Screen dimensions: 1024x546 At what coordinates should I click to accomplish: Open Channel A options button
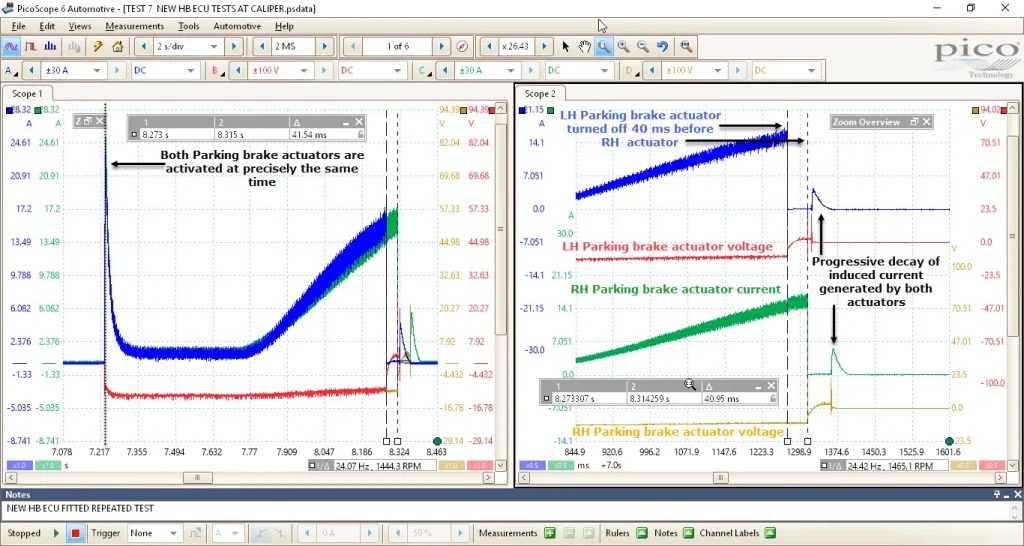click(x=10, y=70)
